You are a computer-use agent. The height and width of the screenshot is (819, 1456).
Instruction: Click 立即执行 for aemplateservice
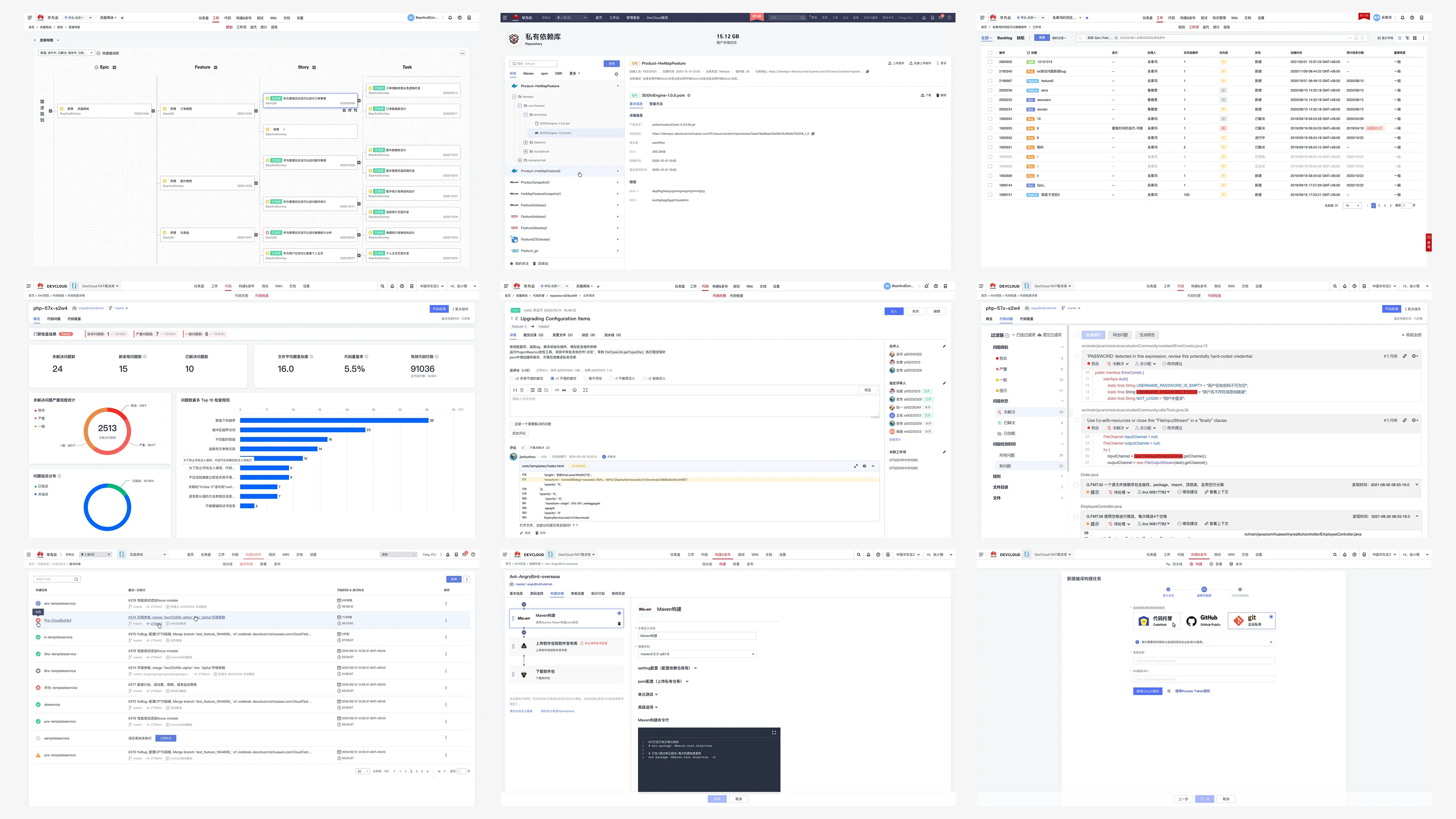(x=166, y=738)
